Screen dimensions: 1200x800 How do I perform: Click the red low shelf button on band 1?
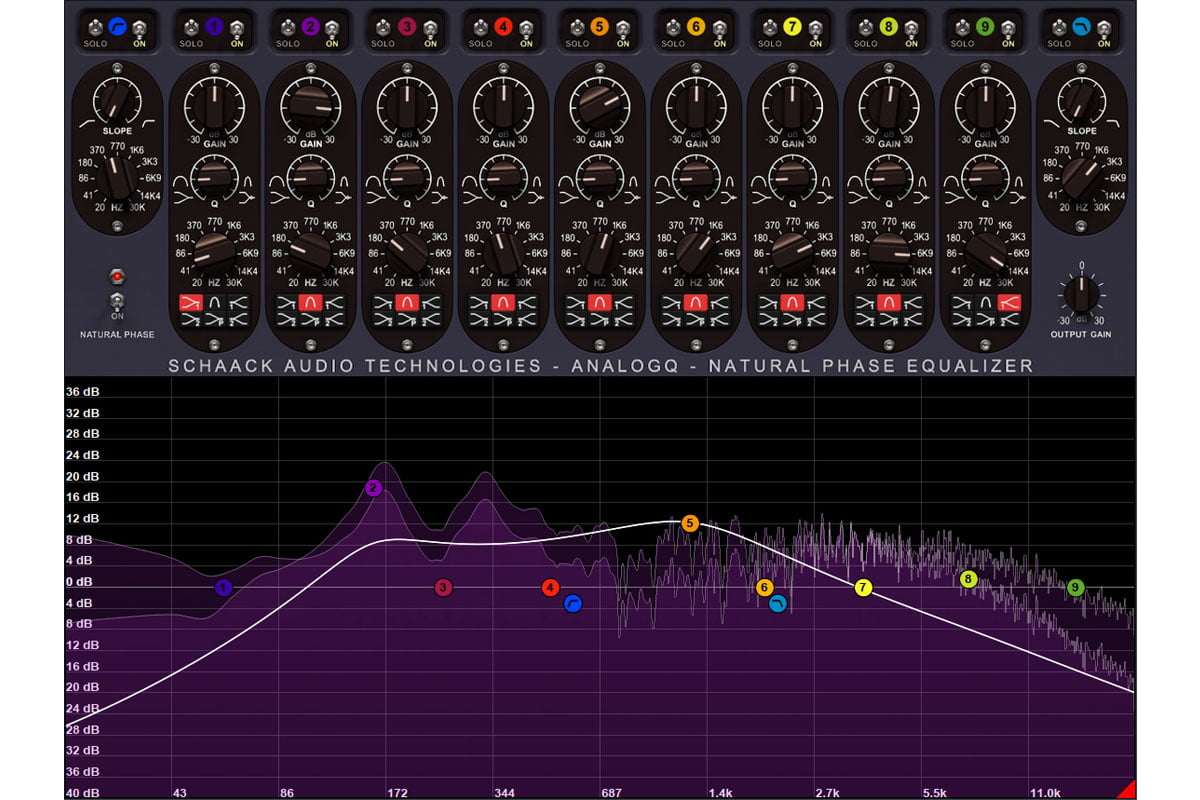point(190,303)
